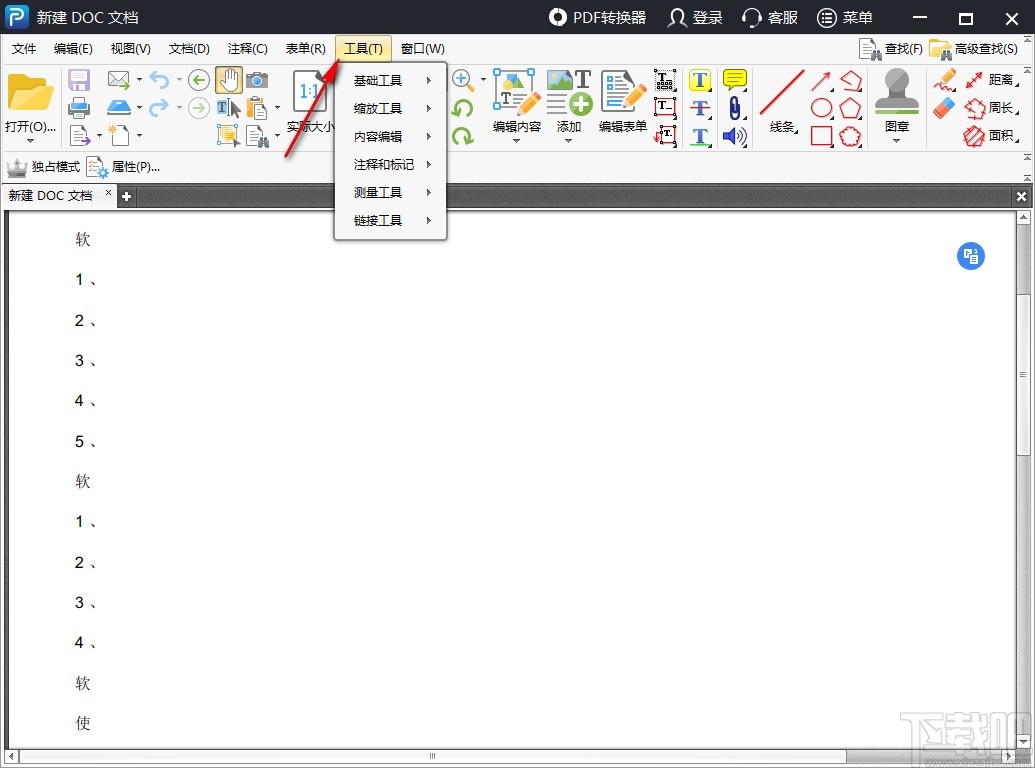Enable the text select tool
The height and width of the screenshot is (768, 1035).
[x=228, y=108]
